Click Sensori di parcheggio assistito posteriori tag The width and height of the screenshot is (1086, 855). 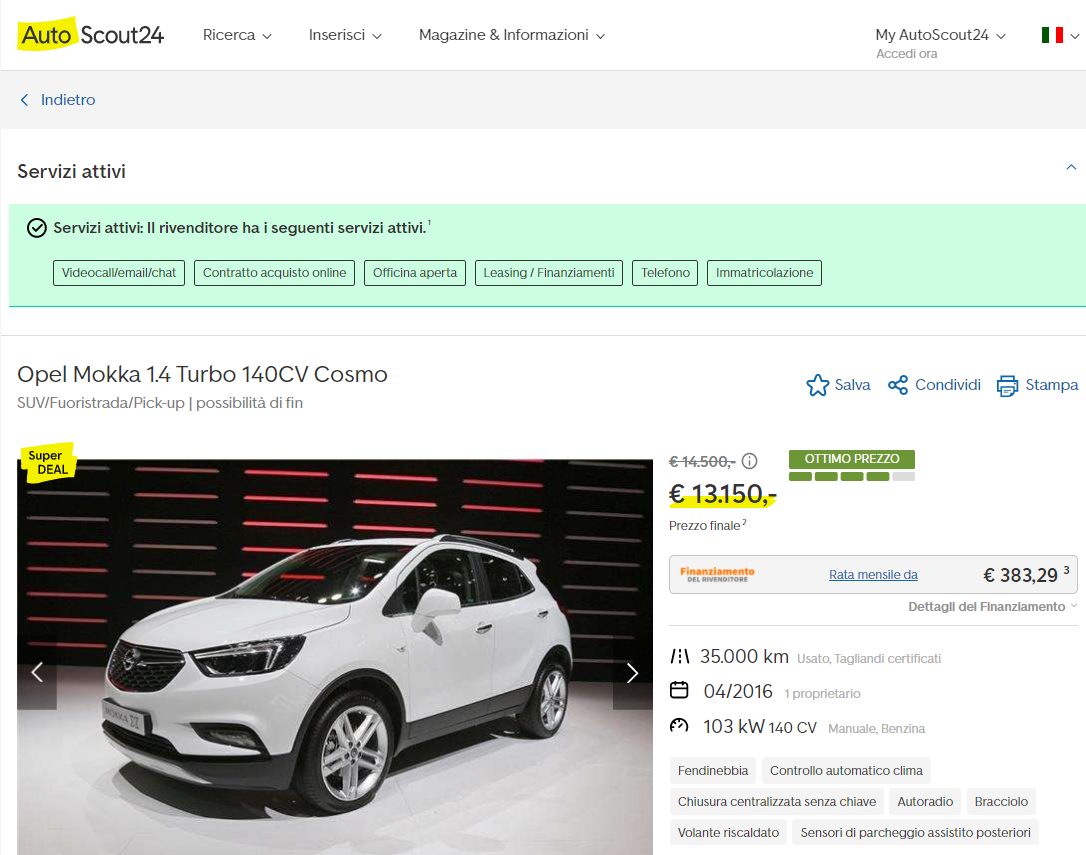coord(915,833)
